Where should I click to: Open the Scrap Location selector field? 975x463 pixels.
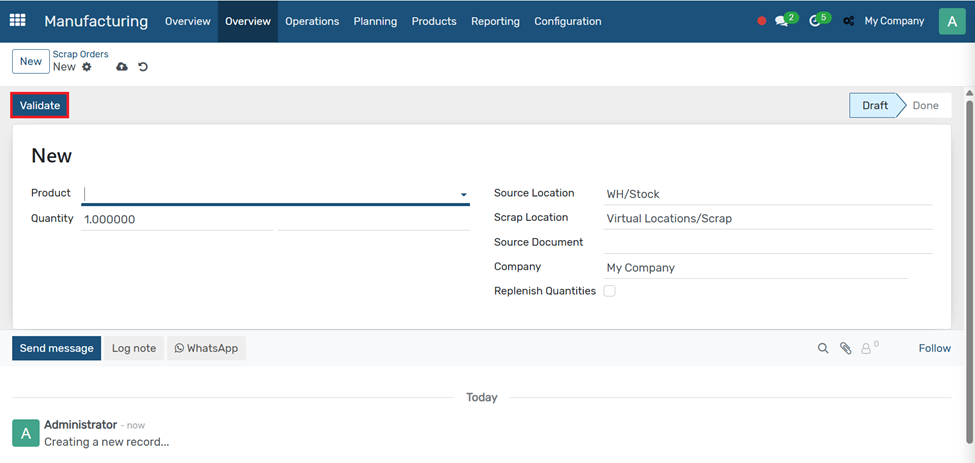pyautogui.click(x=768, y=218)
